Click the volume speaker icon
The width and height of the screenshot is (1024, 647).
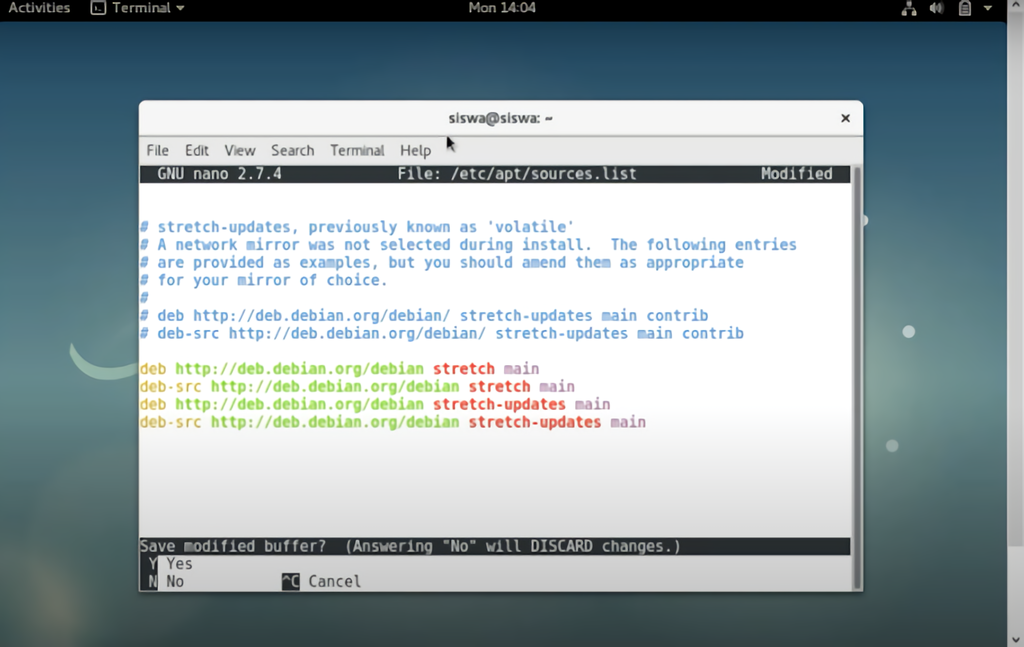(x=936, y=8)
